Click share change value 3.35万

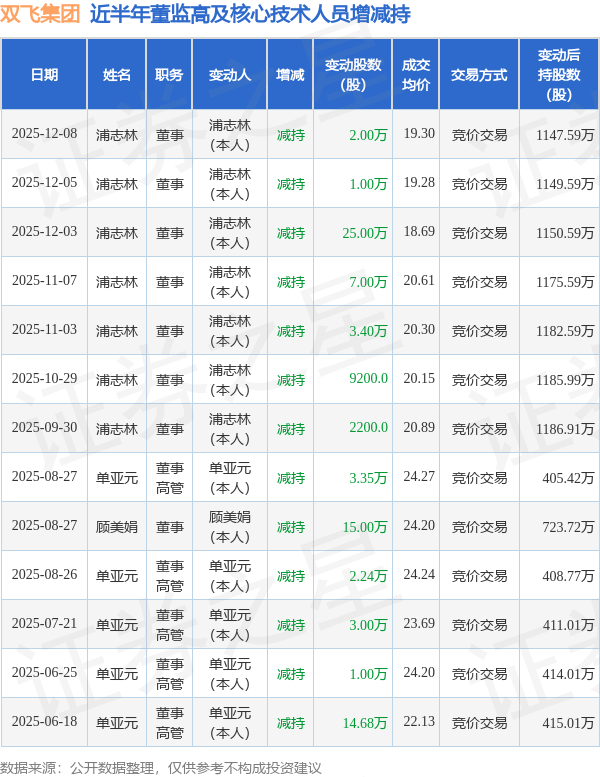368,478
